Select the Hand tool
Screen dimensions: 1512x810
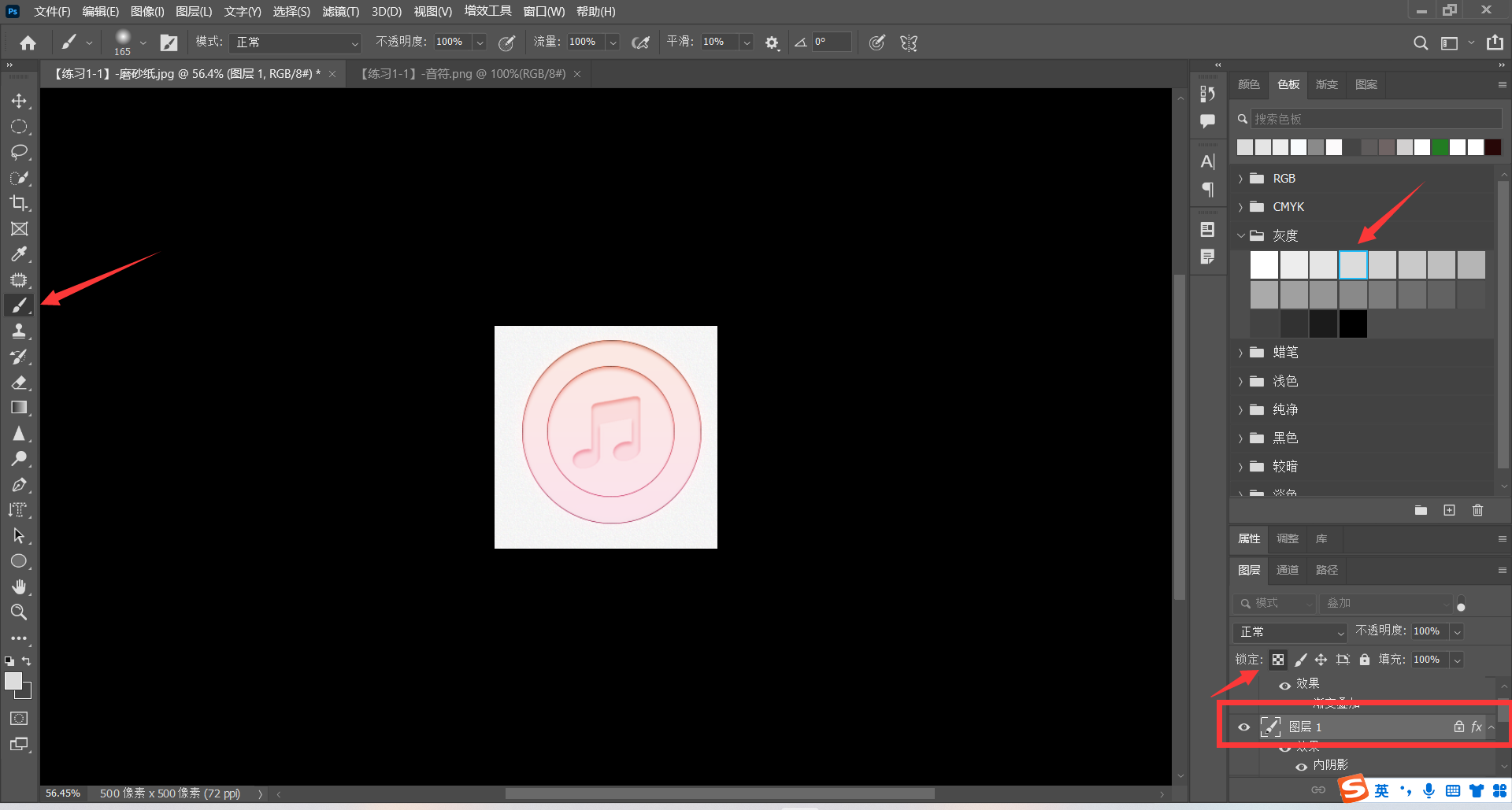pos(19,587)
